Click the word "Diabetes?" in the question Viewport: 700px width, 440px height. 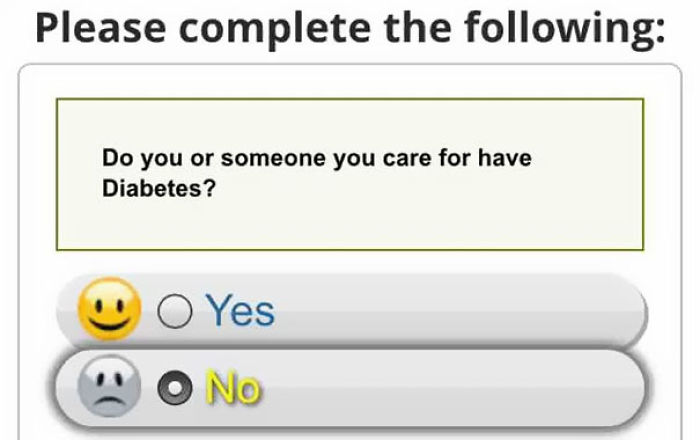point(159,187)
